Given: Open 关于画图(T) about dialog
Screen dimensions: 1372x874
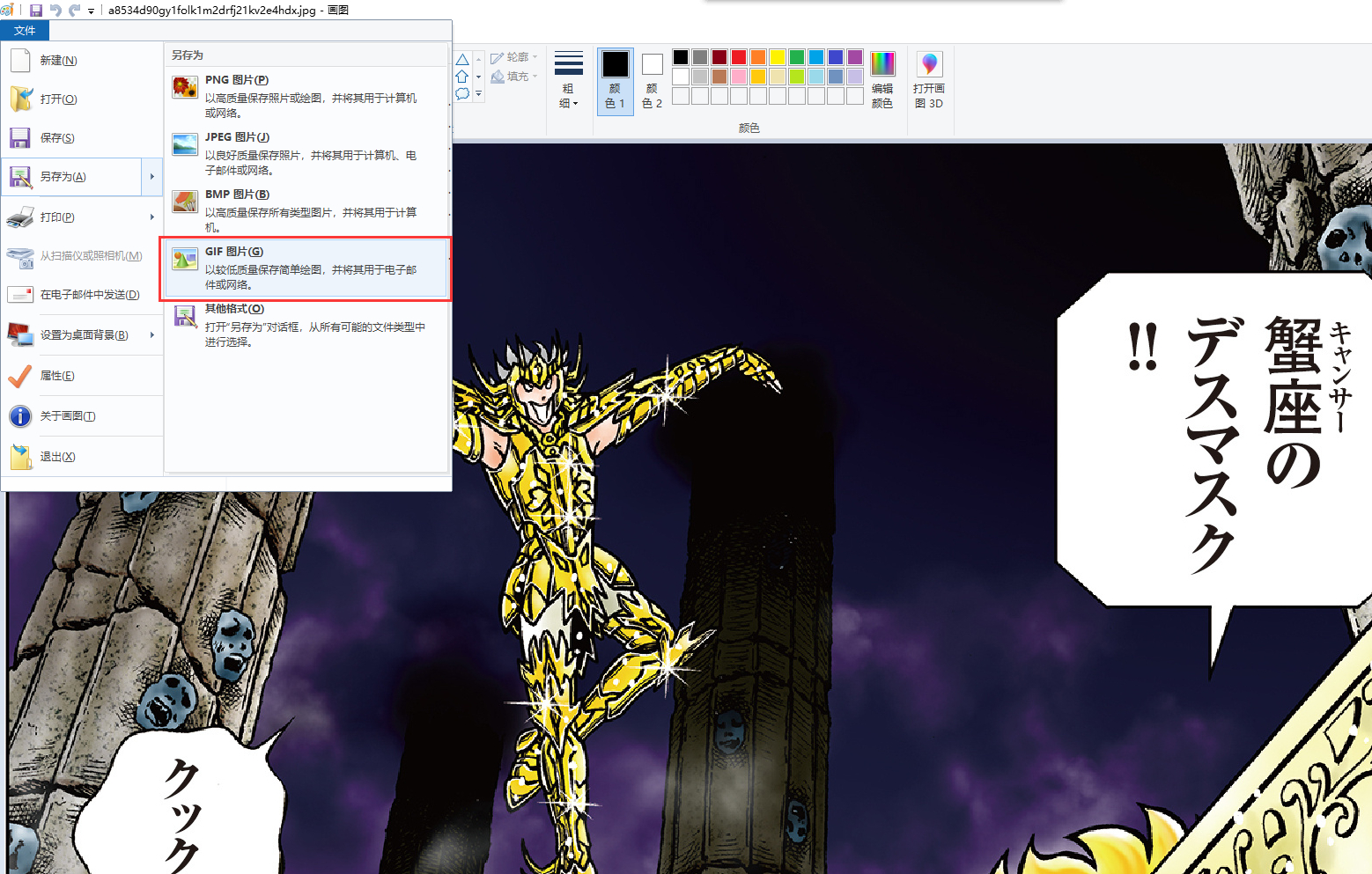Looking at the screenshot, I should (x=84, y=416).
